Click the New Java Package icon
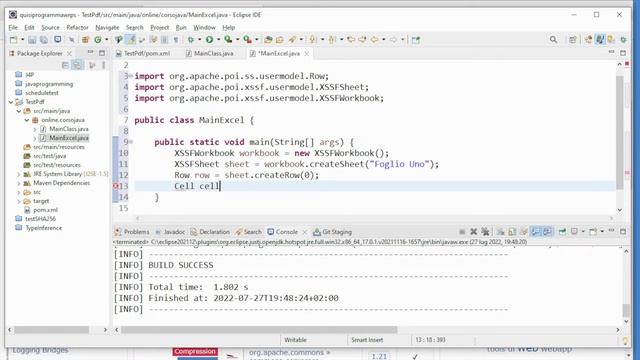The height and width of the screenshot is (360, 640). 85,40
